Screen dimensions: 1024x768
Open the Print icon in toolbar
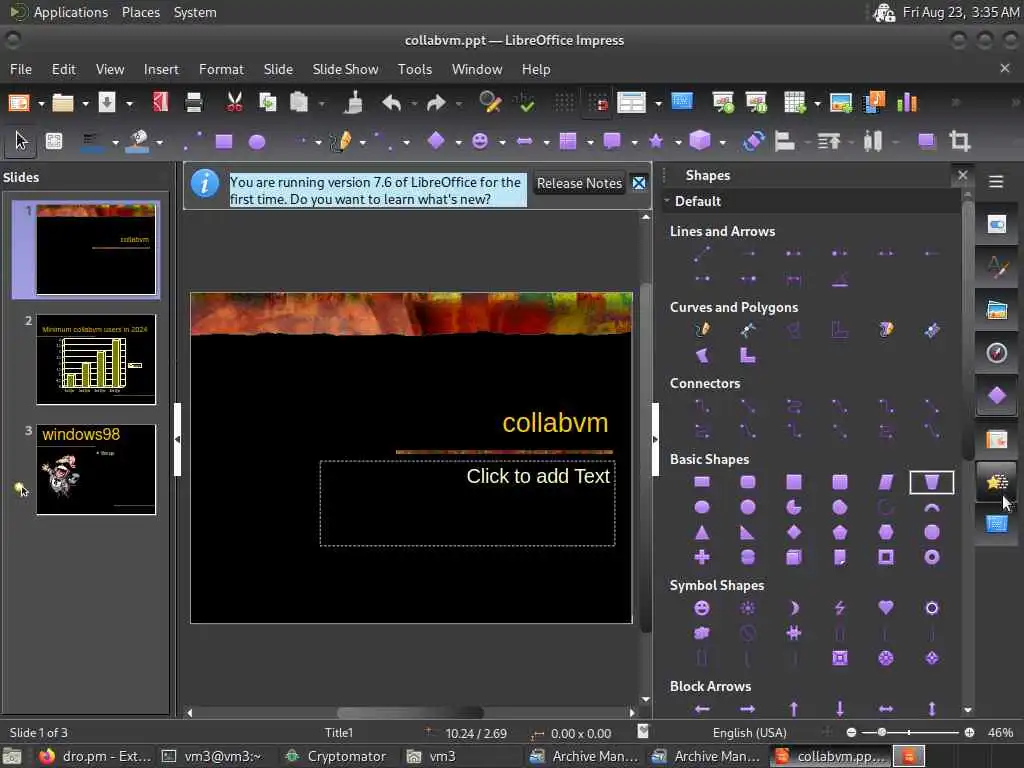click(193, 103)
